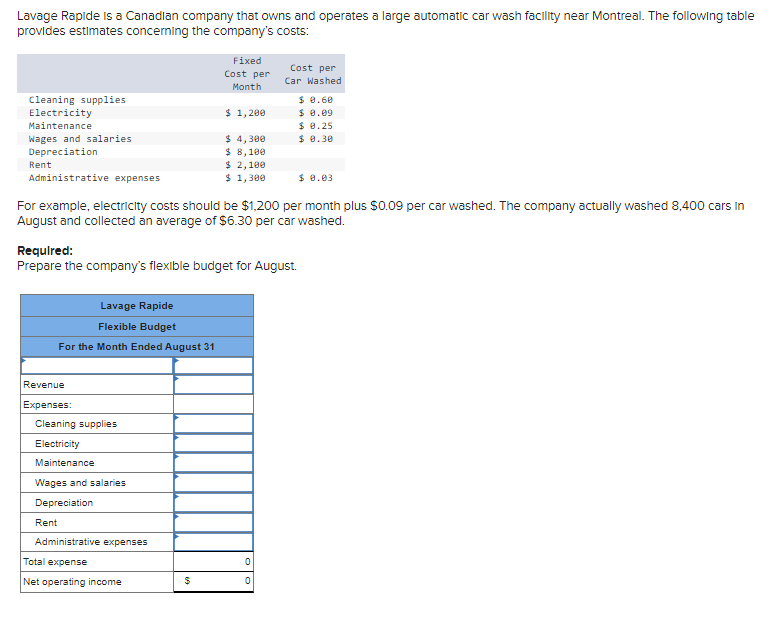Click 'Depreciation' in the cost table
Viewport: 779px width, 629px height.
click(63, 152)
